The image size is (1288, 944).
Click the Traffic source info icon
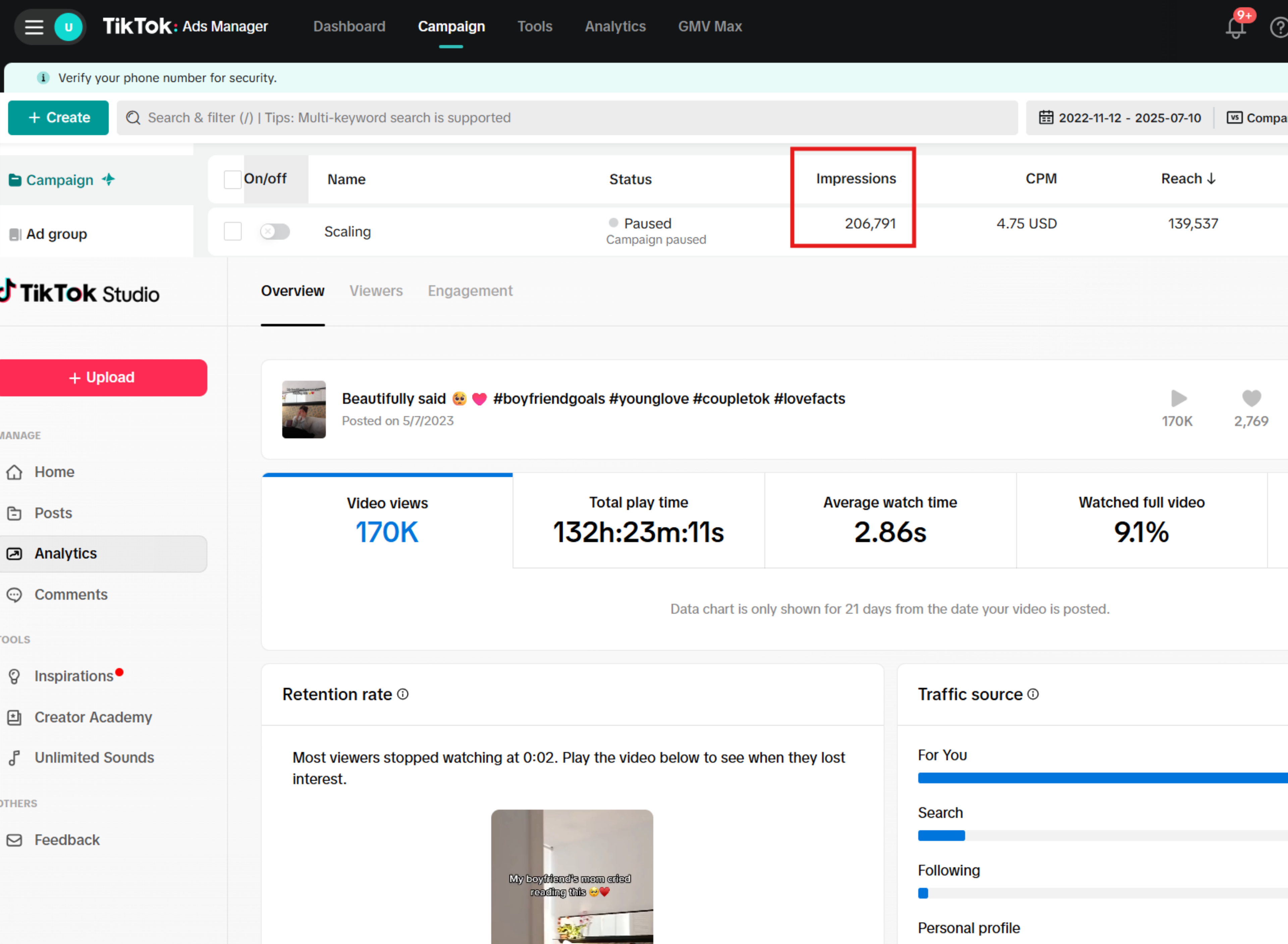pyautogui.click(x=1033, y=694)
